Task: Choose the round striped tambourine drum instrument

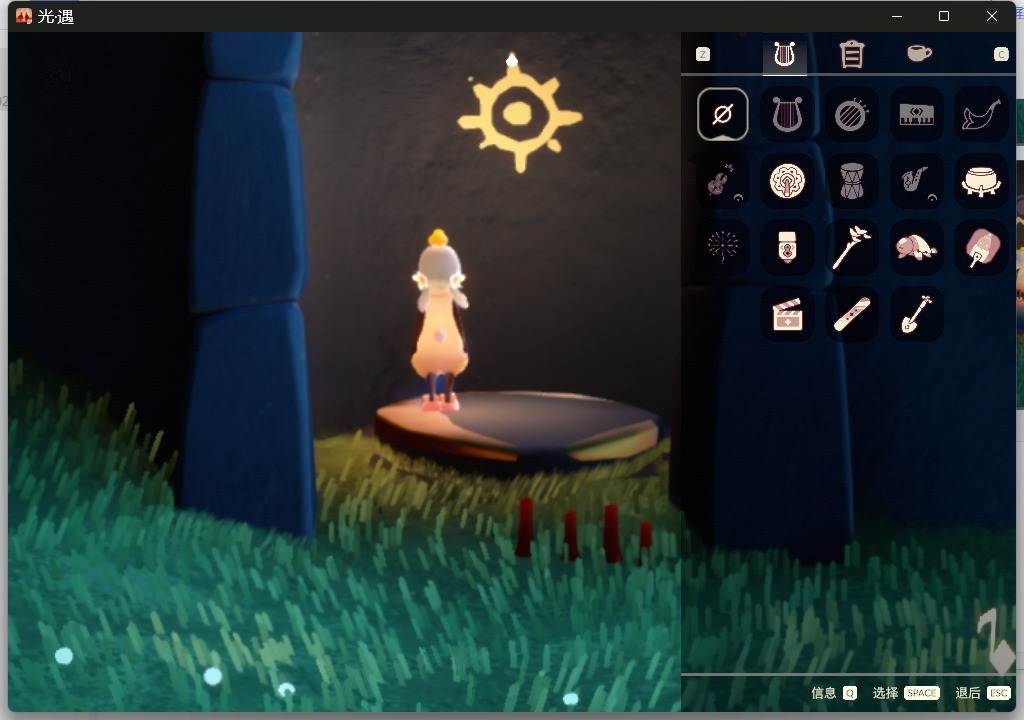Action: 852,114
